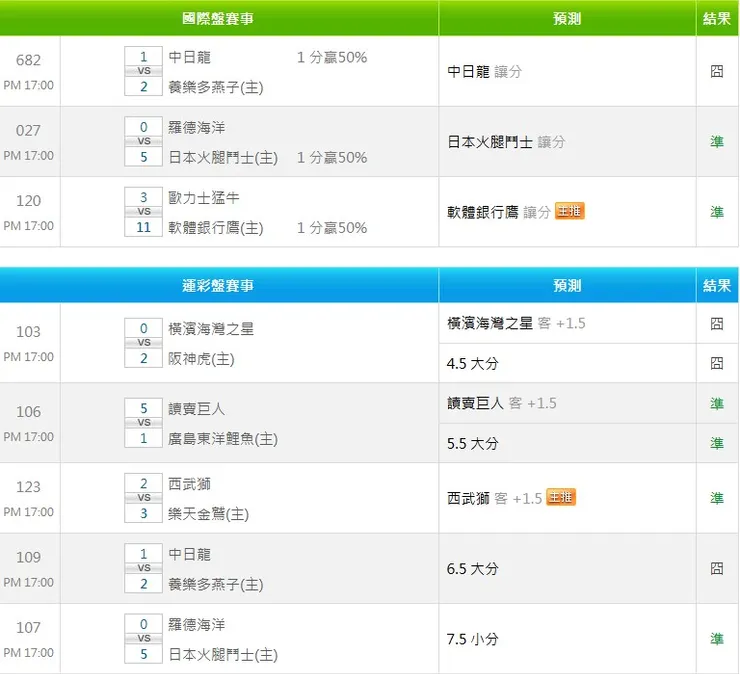
Task: Click score 11 for 軟體銀行鷹
Action: (x=143, y=227)
